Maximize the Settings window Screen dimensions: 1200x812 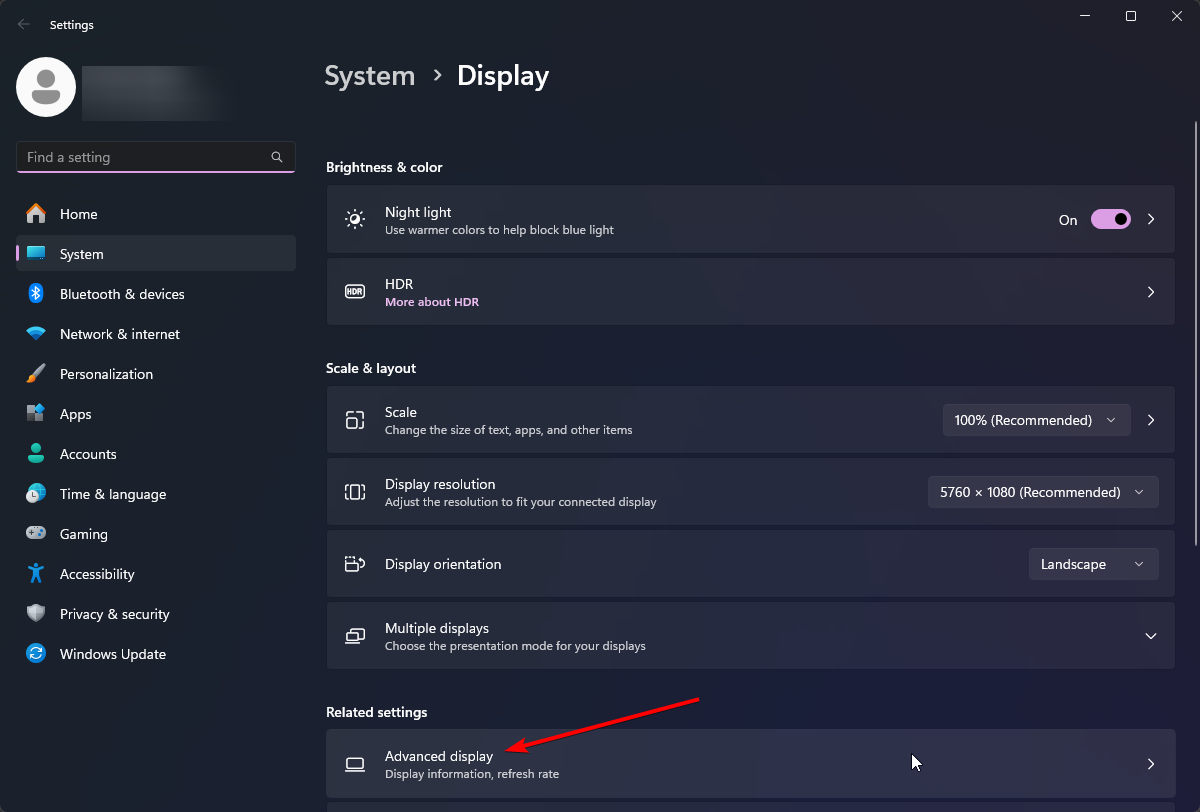1130,16
